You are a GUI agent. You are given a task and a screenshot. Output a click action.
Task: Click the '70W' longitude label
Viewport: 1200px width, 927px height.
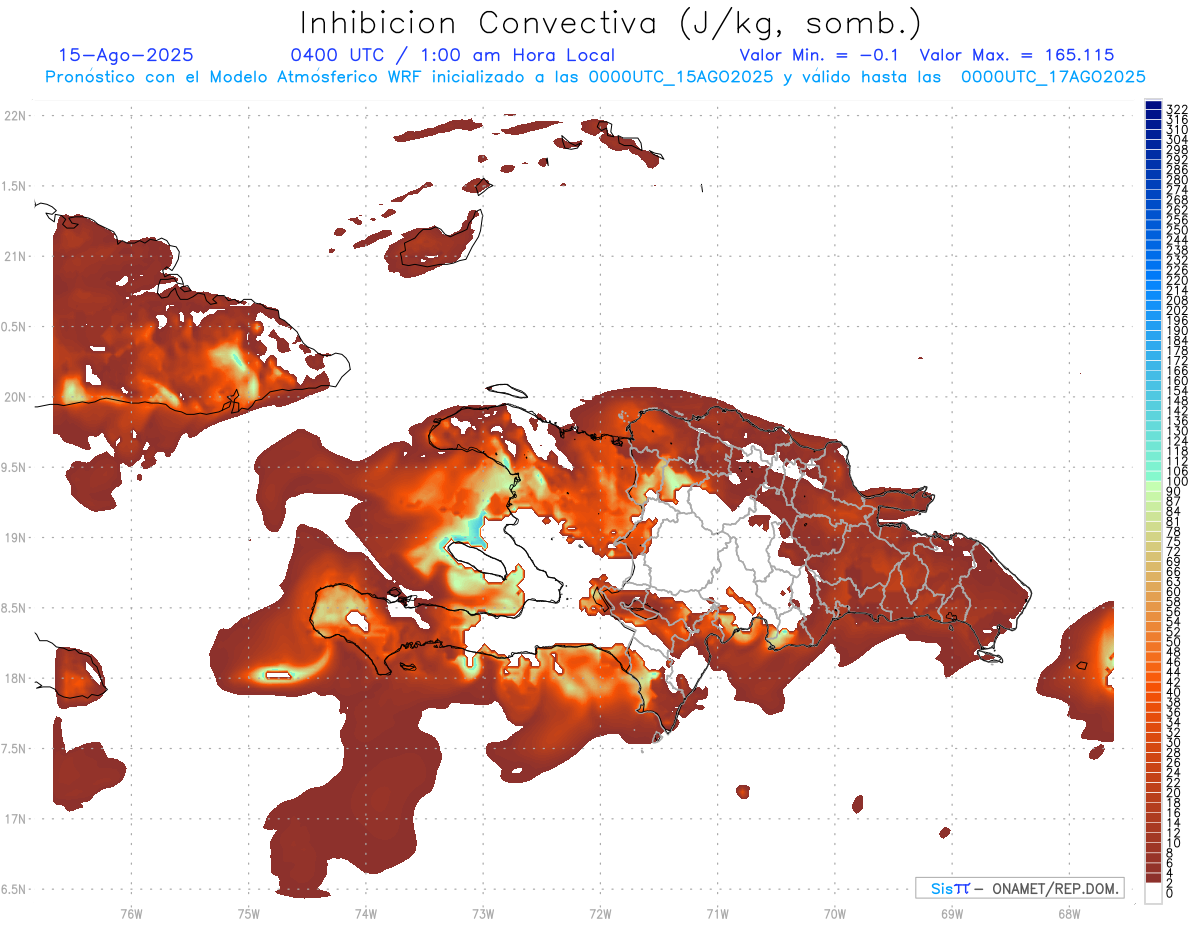click(835, 913)
